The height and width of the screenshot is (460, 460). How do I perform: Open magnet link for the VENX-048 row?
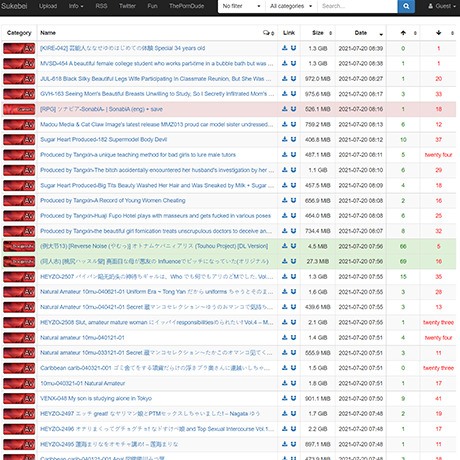click(293, 398)
